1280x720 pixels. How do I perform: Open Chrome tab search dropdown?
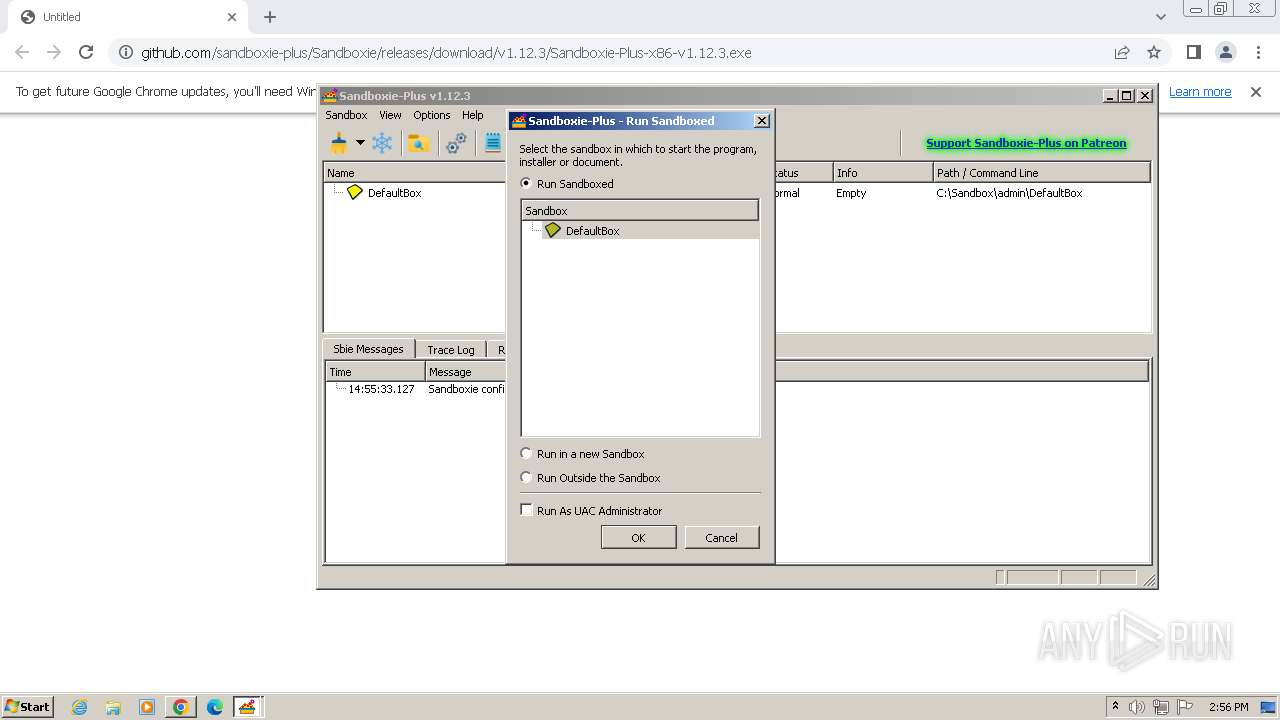click(x=1161, y=17)
